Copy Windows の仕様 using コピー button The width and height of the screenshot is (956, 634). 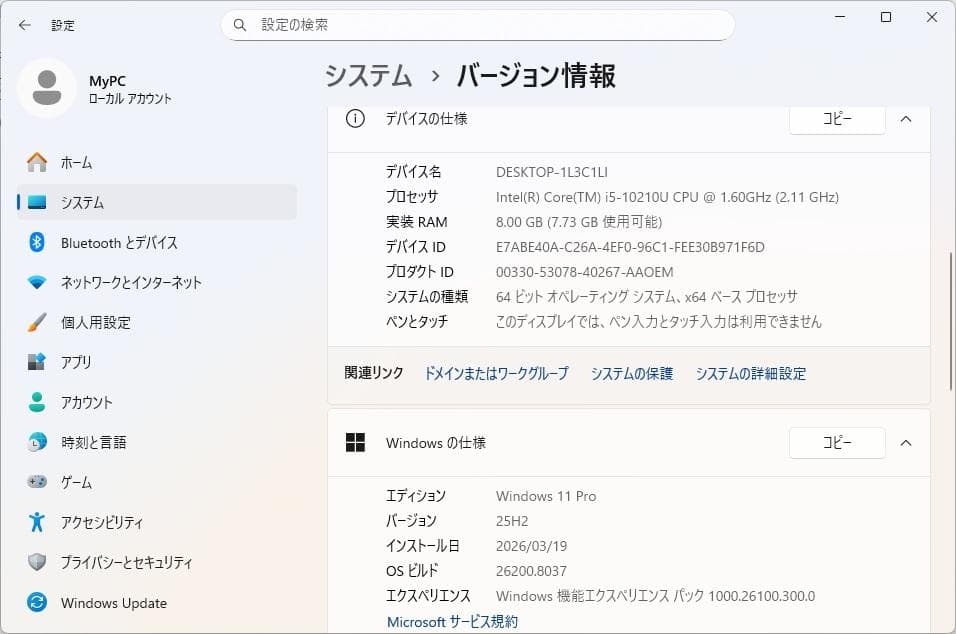click(x=837, y=443)
